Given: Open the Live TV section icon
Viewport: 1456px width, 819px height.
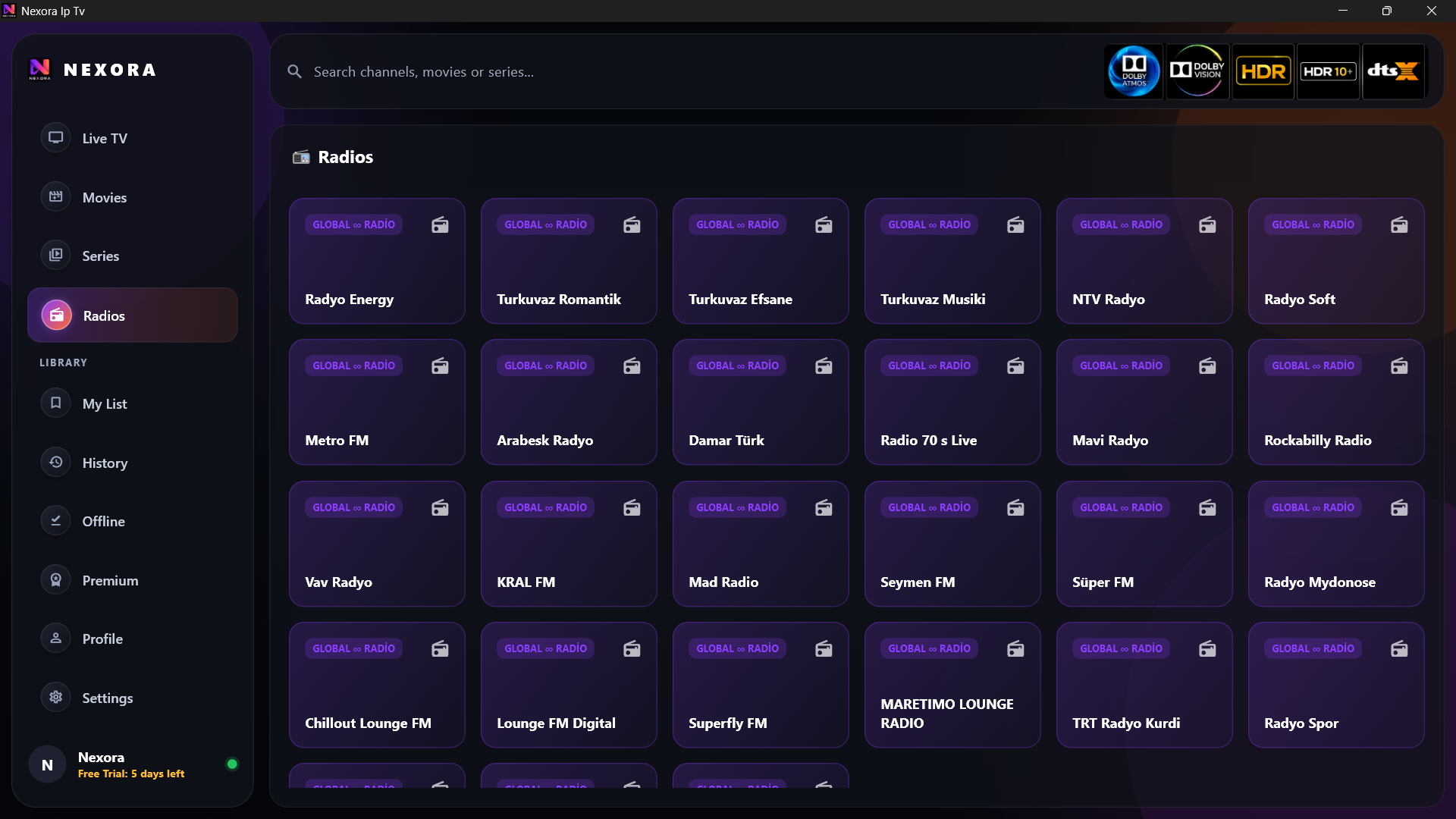Looking at the screenshot, I should coord(55,138).
